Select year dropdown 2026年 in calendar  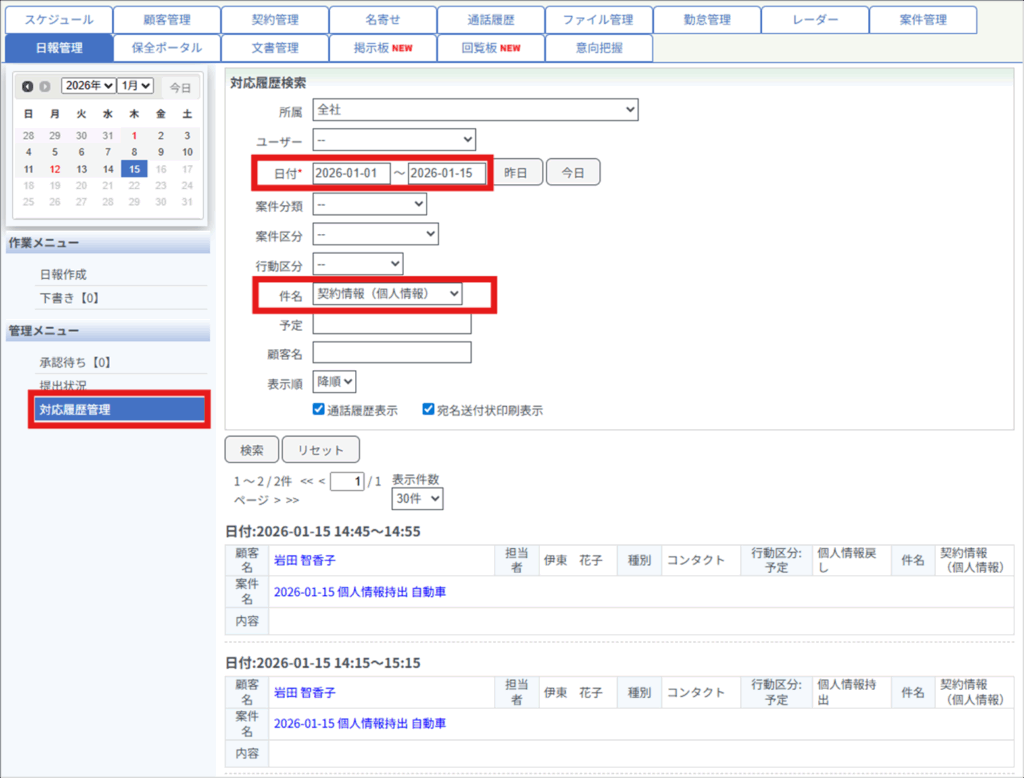click(x=88, y=87)
